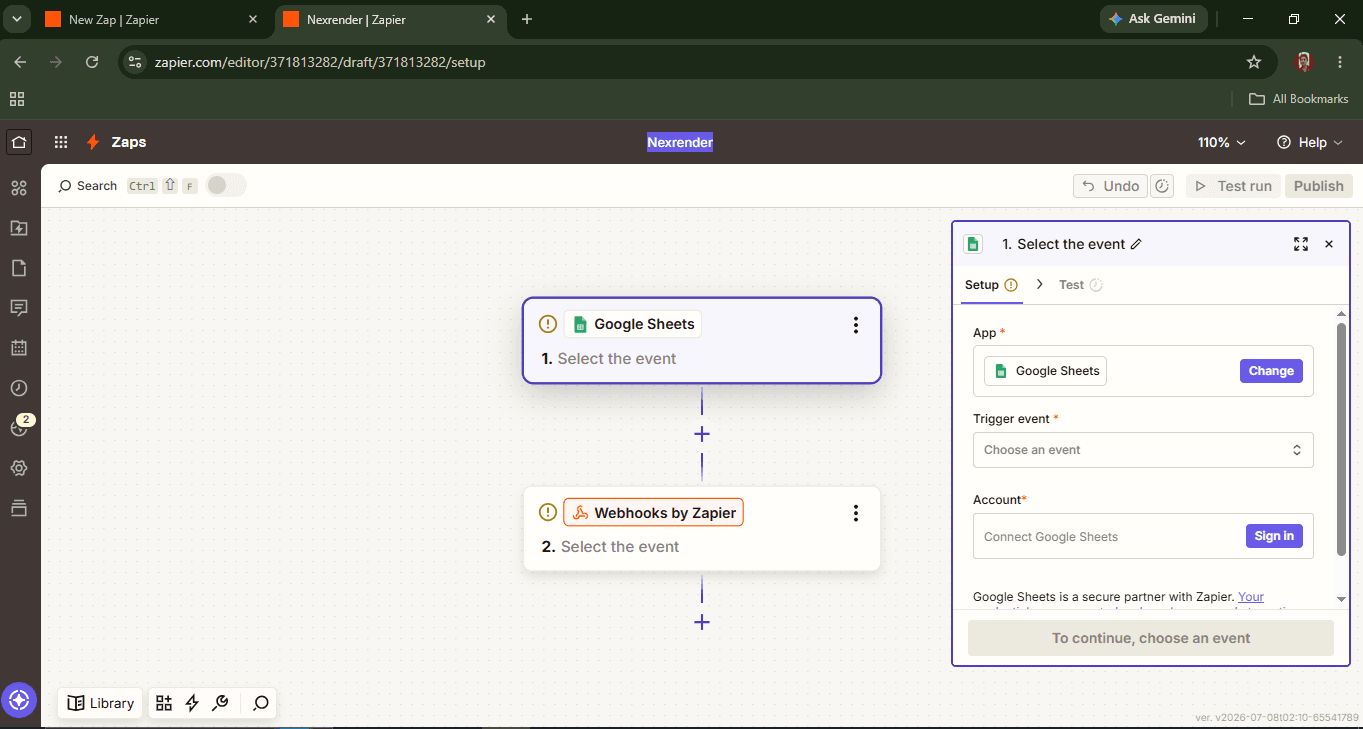Reload the browser page
The image size is (1363, 729).
(x=92, y=62)
